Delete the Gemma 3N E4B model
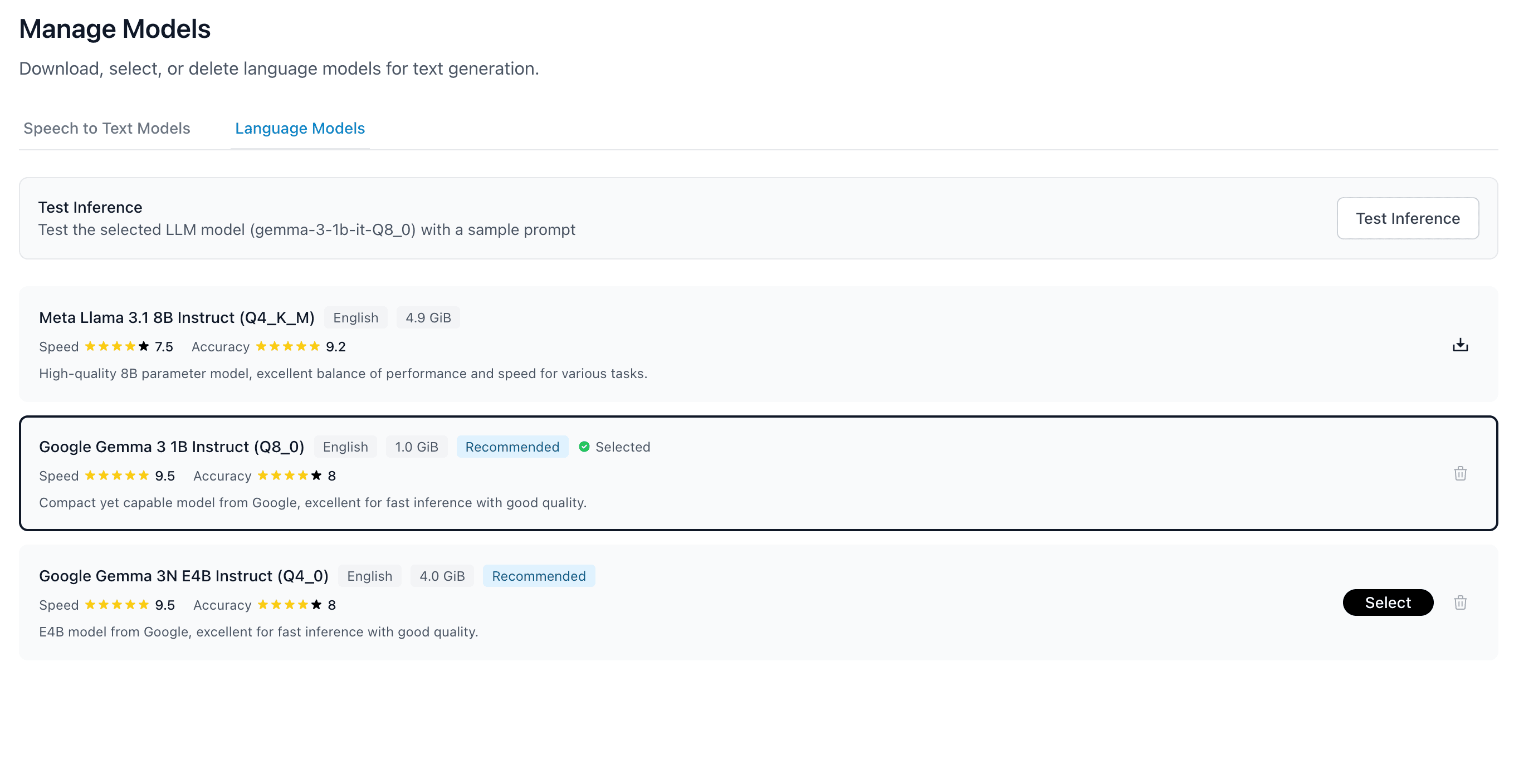The width and height of the screenshot is (1514, 784). click(x=1460, y=602)
